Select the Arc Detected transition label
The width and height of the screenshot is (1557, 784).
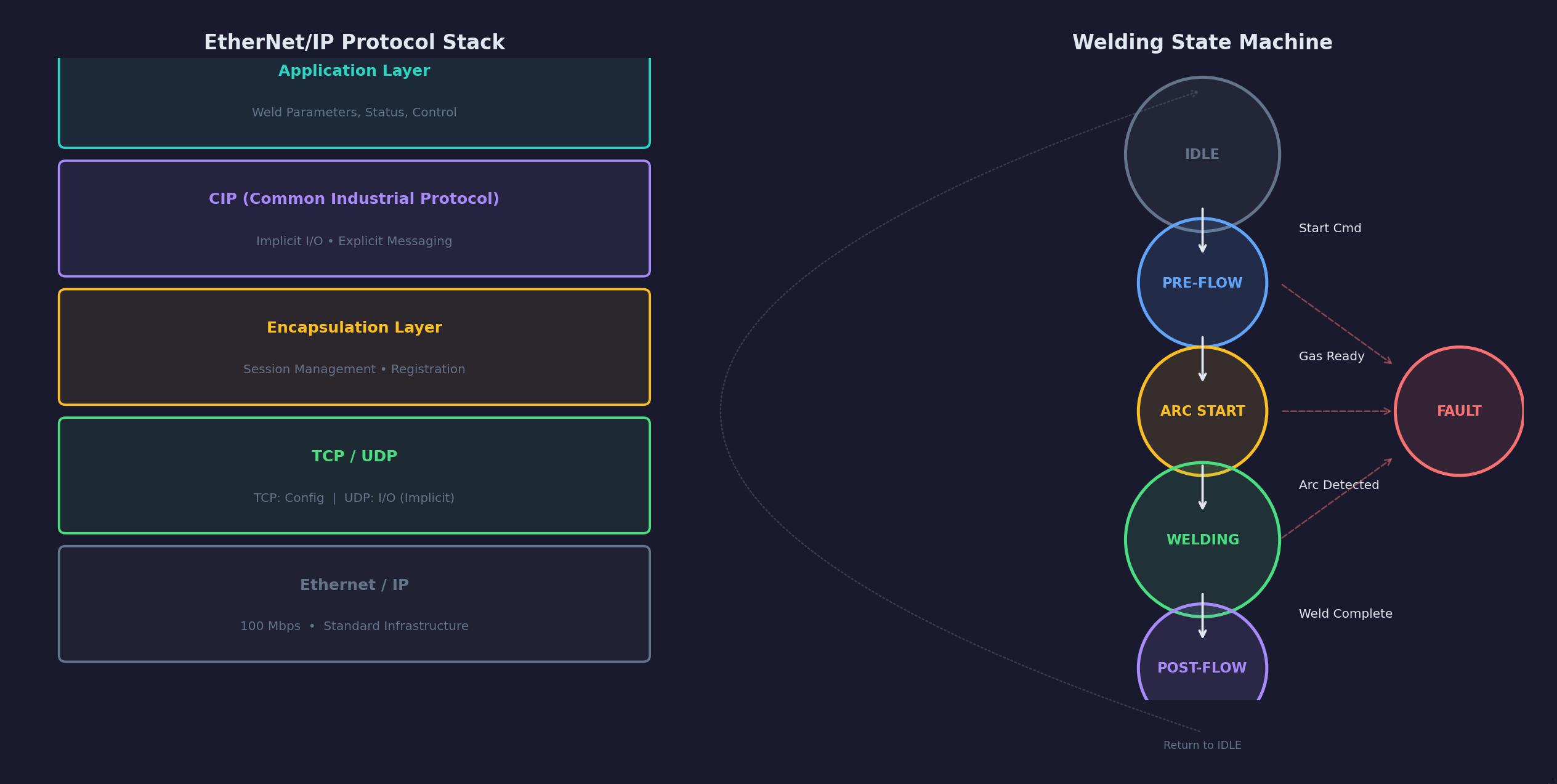pyautogui.click(x=1338, y=485)
